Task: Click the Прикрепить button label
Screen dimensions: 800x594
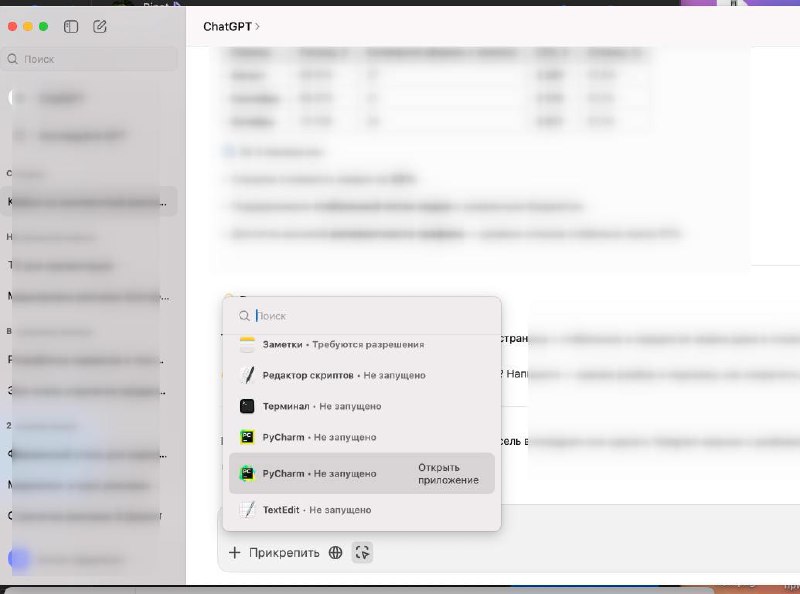Action: click(x=284, y=553)
